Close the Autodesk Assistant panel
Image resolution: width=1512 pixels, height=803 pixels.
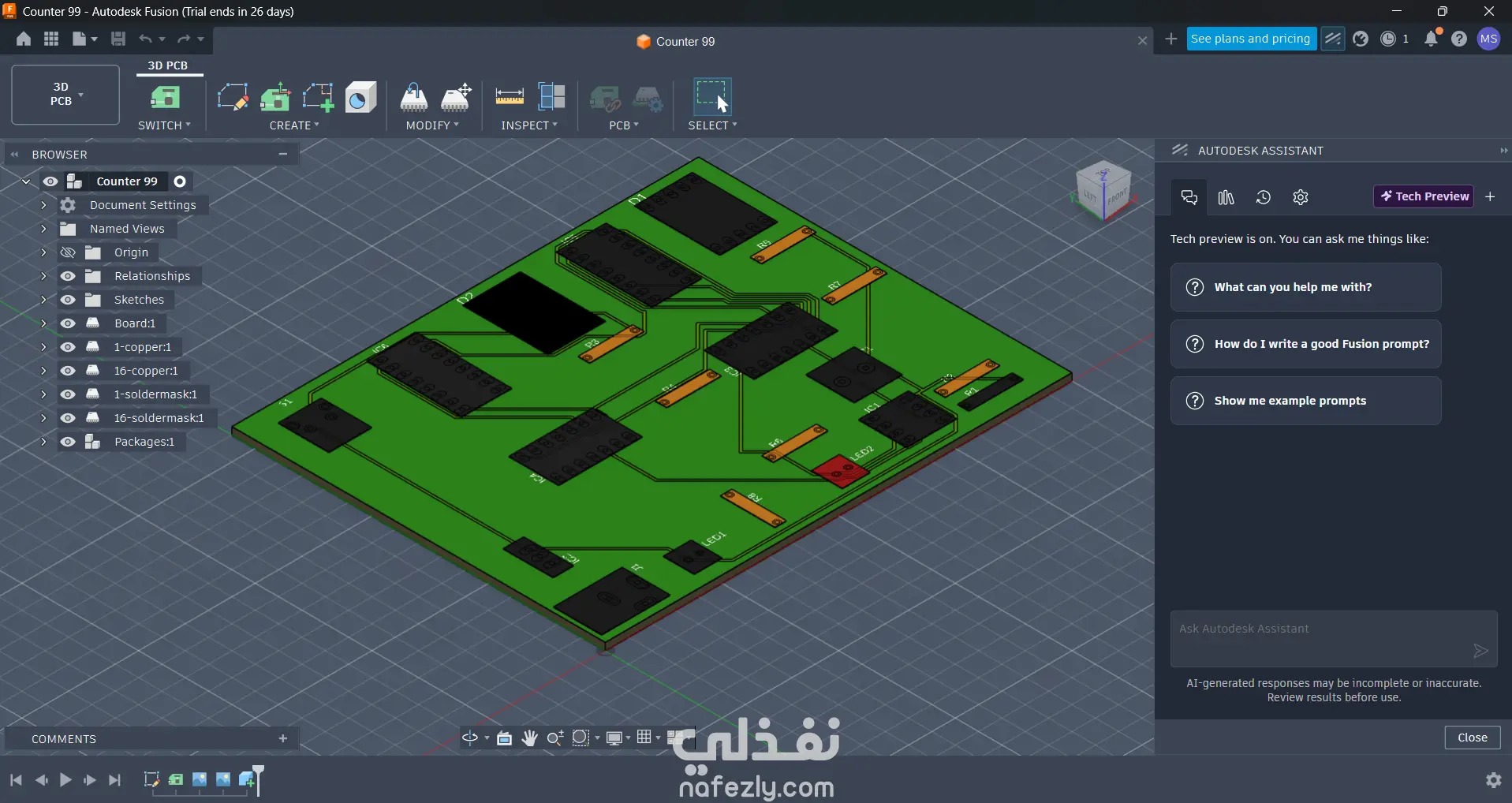pos(1472,738)
